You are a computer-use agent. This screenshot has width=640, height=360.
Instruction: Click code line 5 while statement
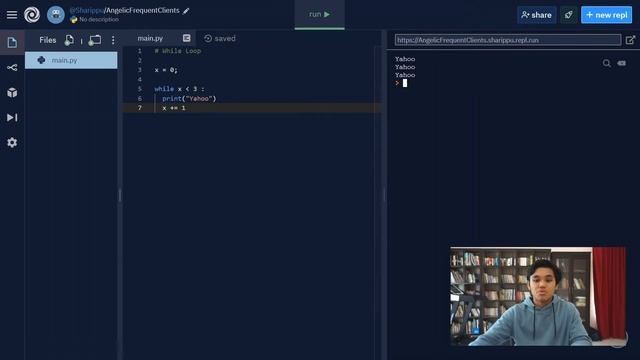pyautogui.click(x=179, y=89)
